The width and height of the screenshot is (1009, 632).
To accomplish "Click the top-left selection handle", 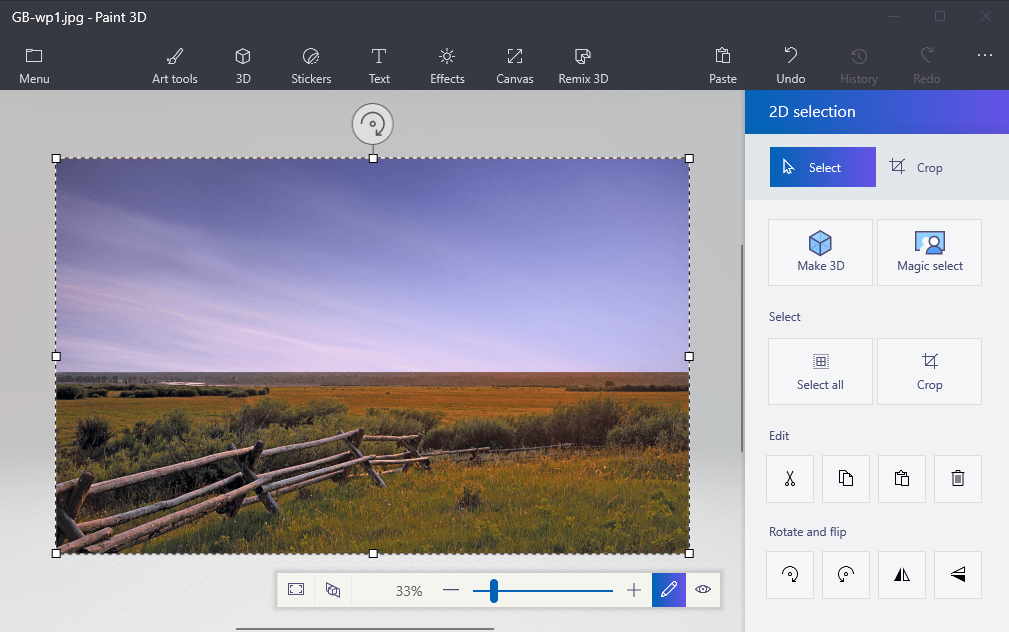I will 56,158.
